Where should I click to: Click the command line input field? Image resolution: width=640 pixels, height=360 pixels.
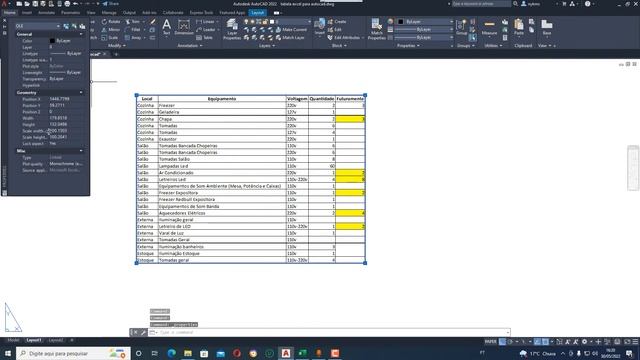[x=333, y=332]
